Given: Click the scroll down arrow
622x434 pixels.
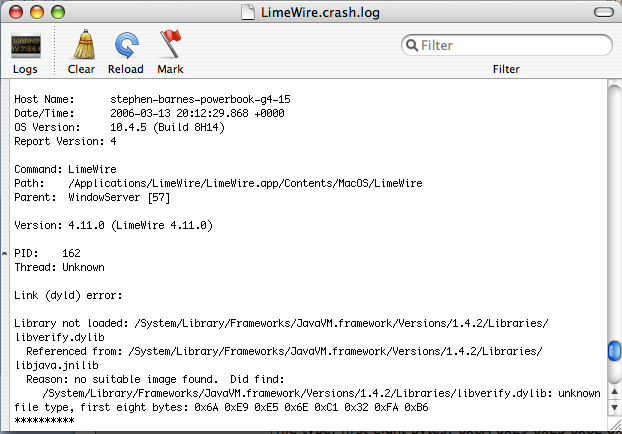Looking at the screenshot, I should (x=614, y=407).
